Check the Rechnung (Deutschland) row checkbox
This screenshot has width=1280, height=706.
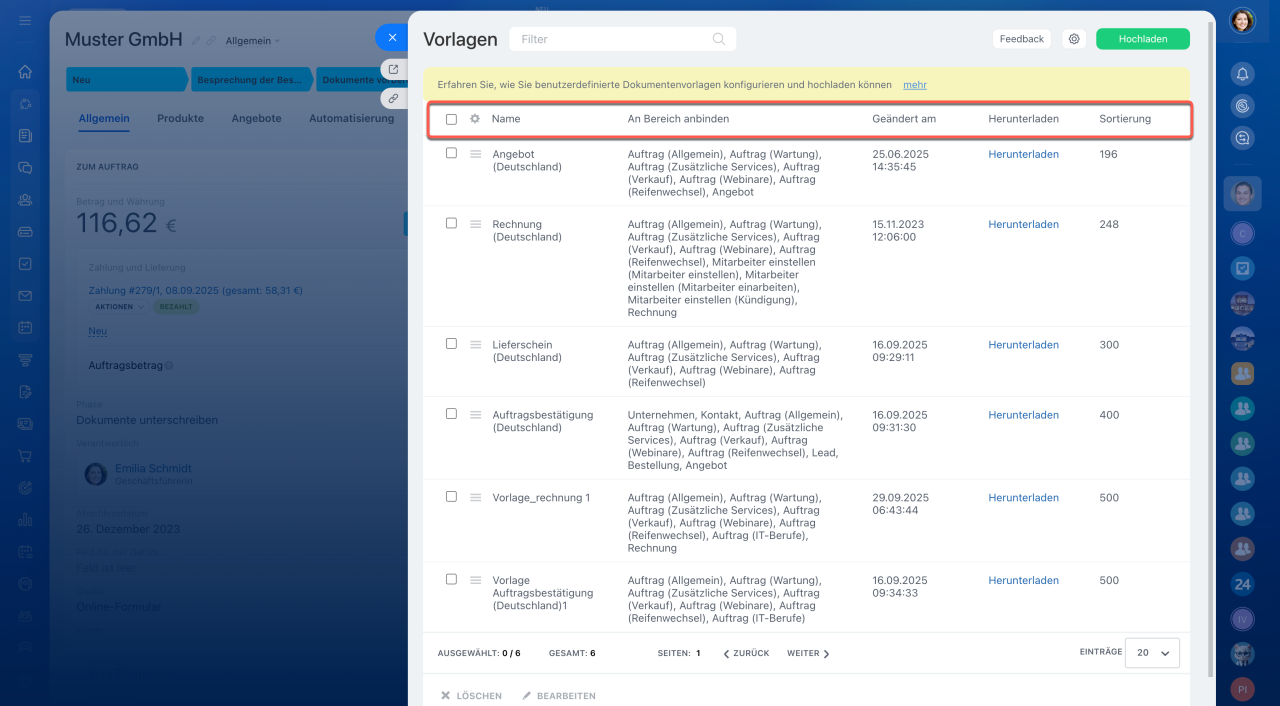451,223
